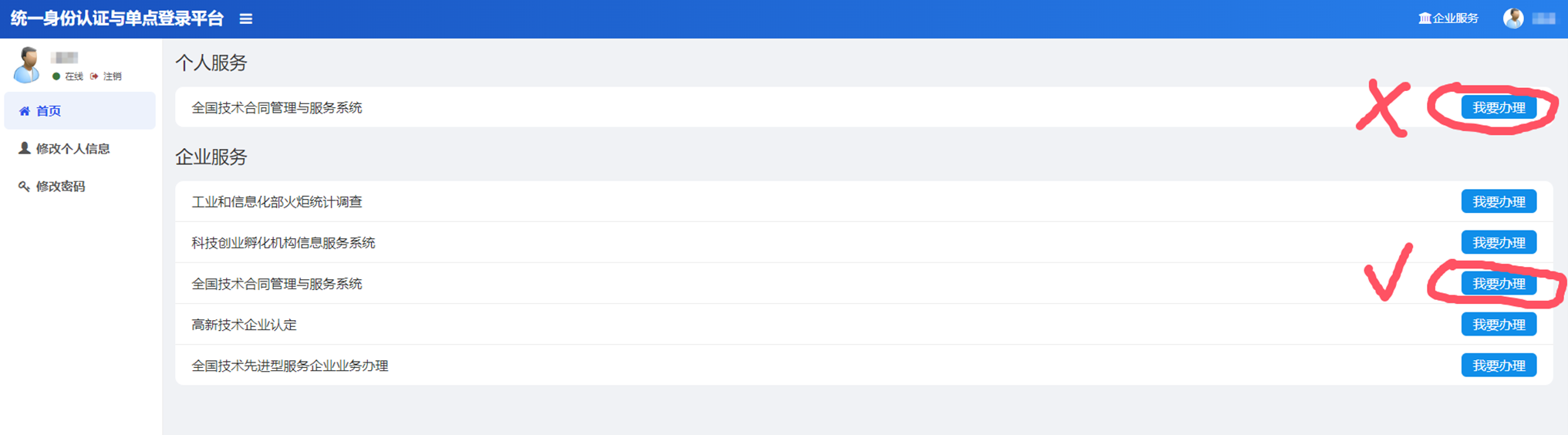
Task: Open 企业服务 link in the top header
Action: (x=1455, y=19)
